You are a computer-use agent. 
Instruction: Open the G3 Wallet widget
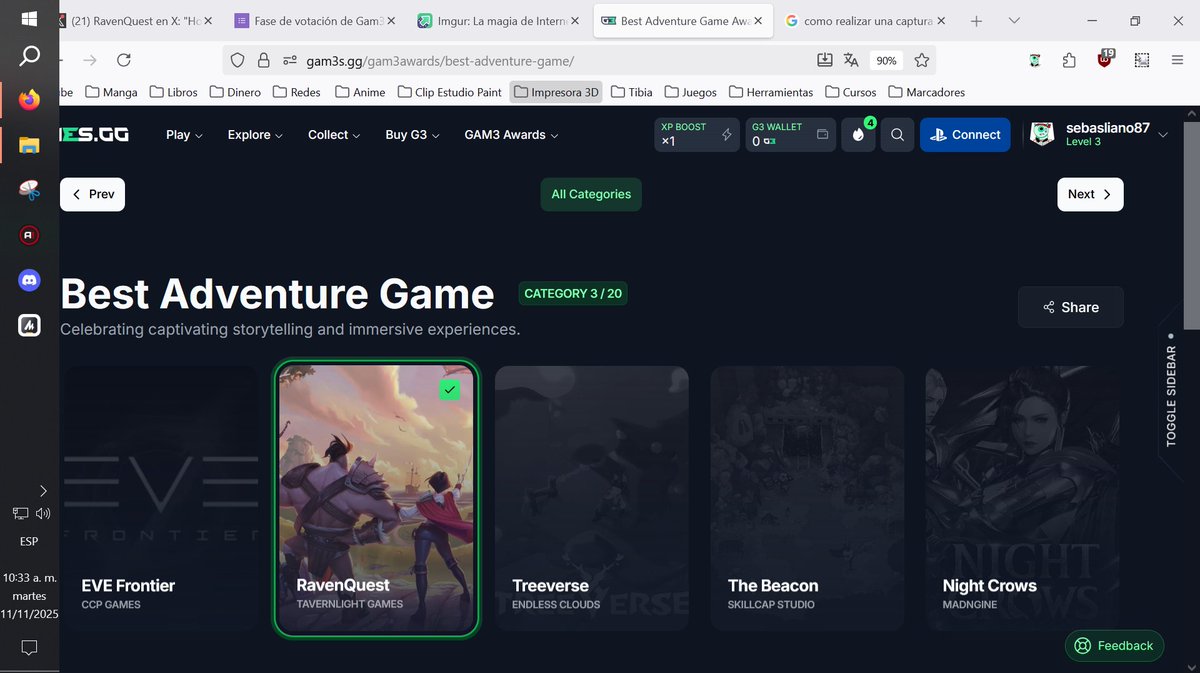coord(790,134)
